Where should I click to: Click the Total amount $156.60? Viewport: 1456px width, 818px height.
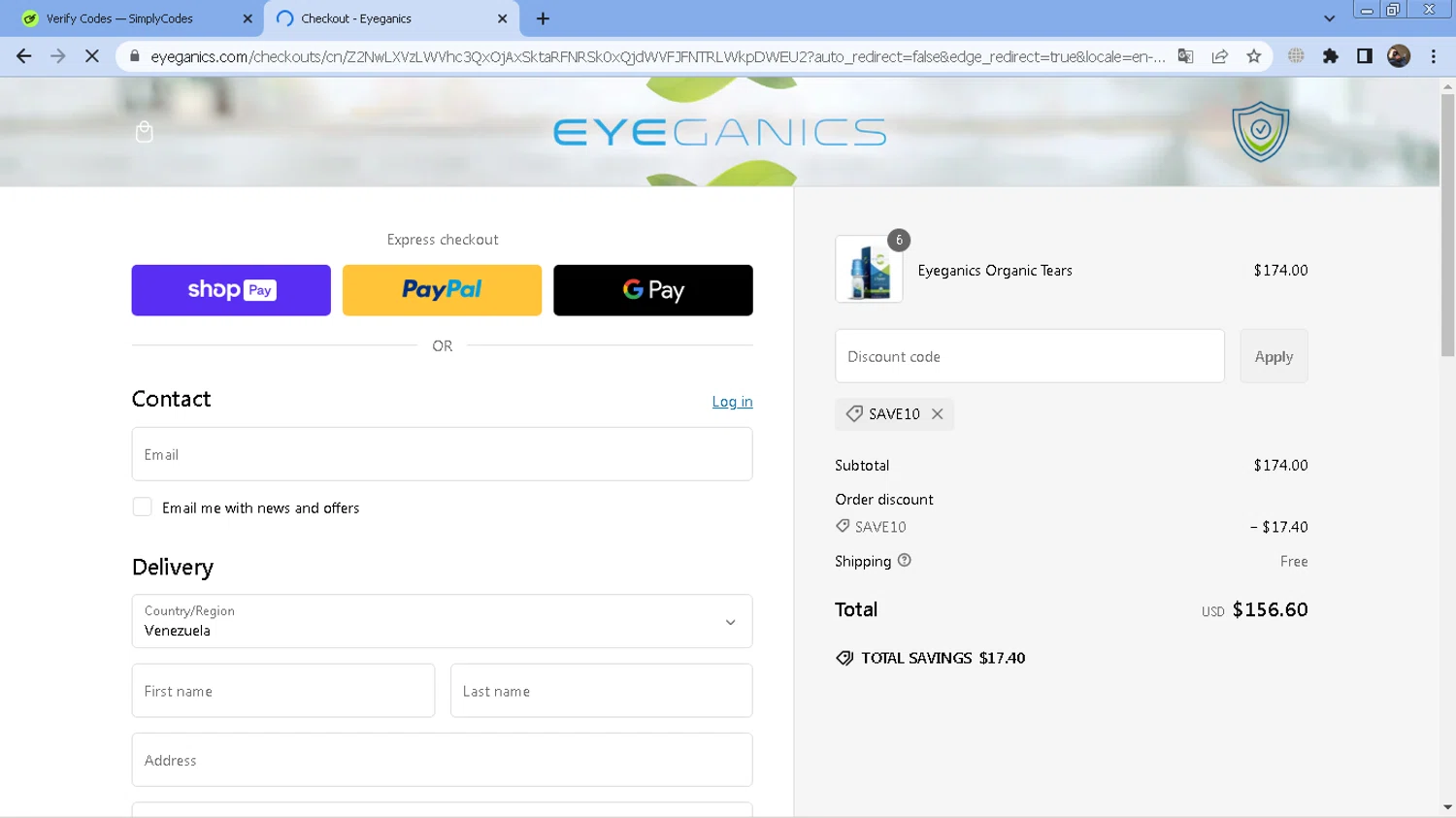(x=1270, y=609)
